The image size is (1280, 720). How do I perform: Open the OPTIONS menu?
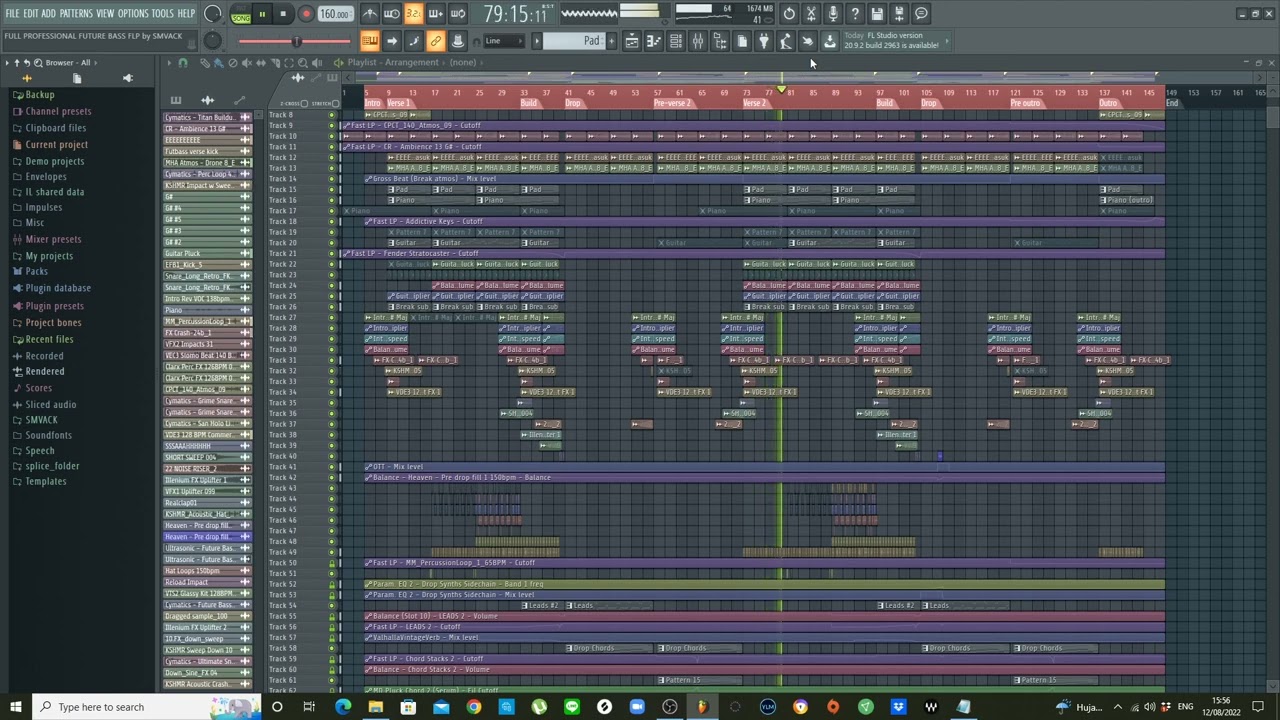[x=132, y=13]
